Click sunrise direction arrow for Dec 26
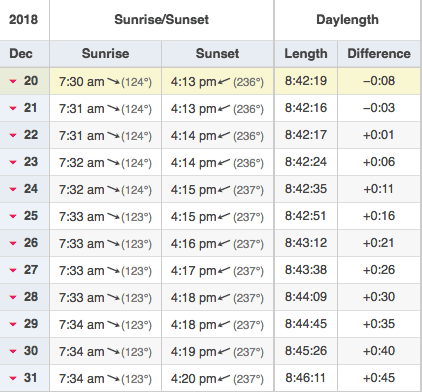Screen dimensions: 422x392 pyautogui.click(x=113, y=244)
